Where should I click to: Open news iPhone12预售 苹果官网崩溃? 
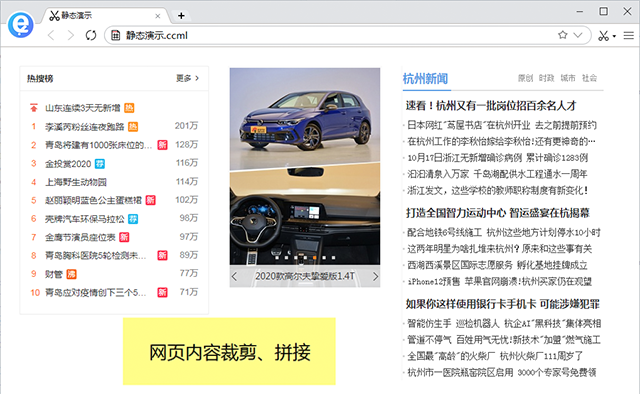click(500, 281)
